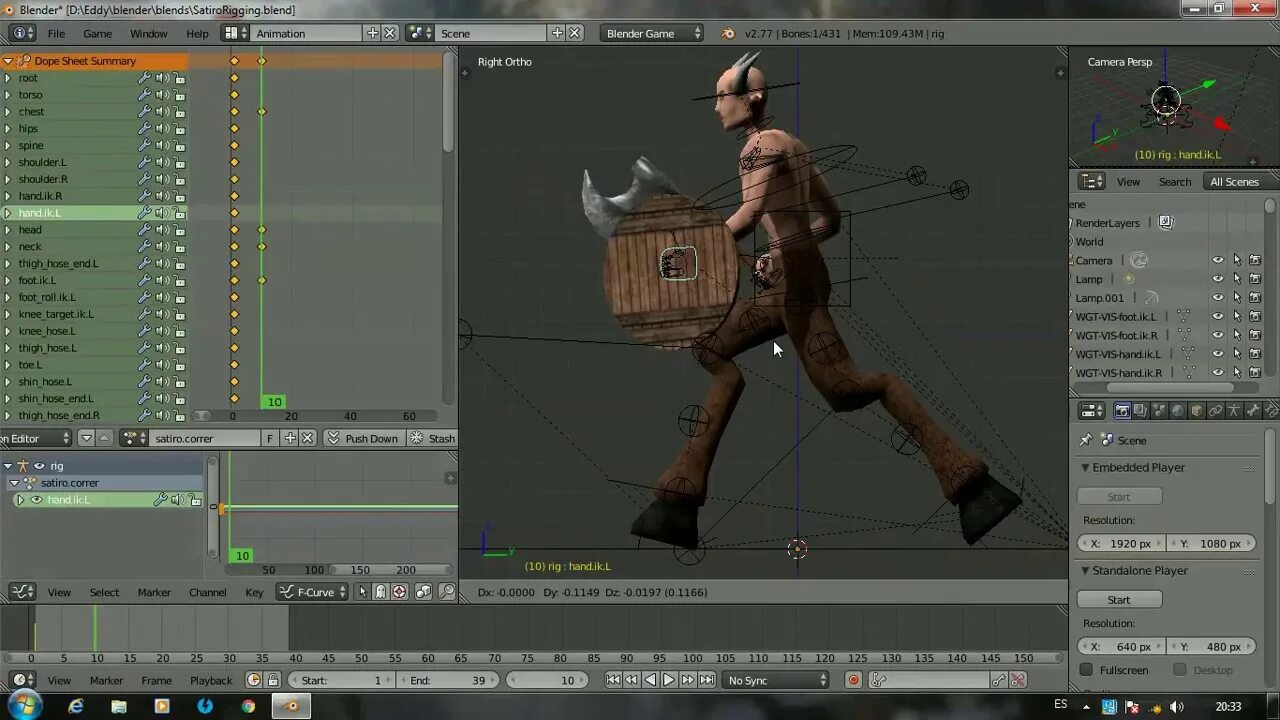Screen dimensions: 1280x720
Task: Toggle lock on the neck channel
Action: 179,247
